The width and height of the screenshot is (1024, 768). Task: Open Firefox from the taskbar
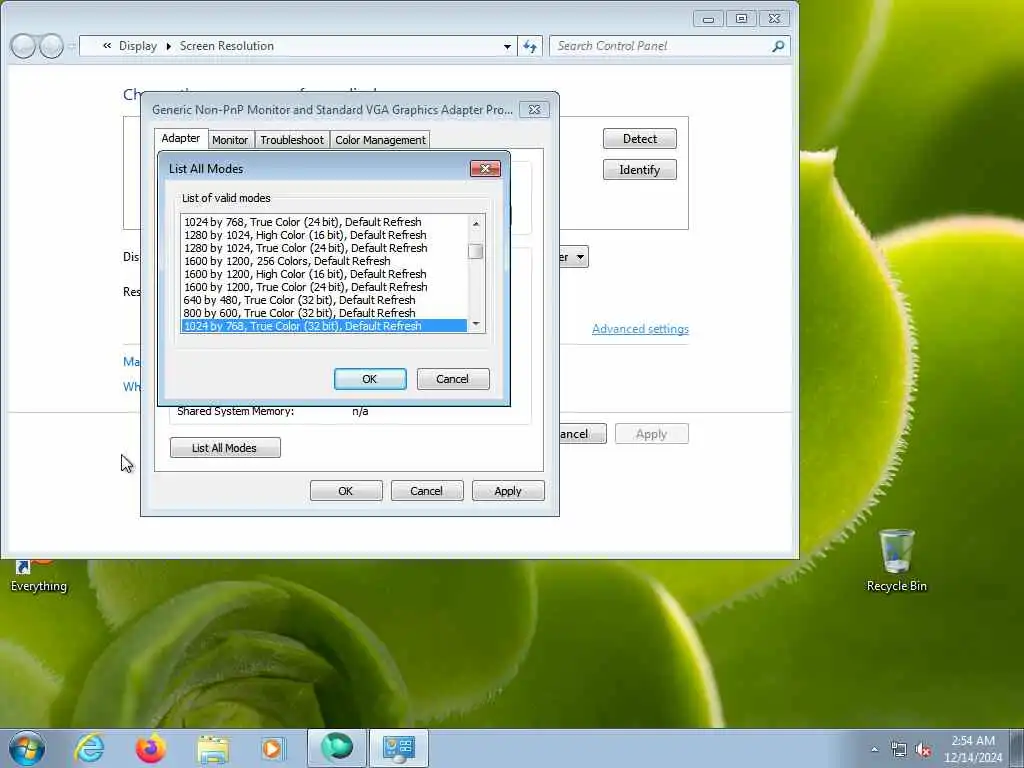150,748
